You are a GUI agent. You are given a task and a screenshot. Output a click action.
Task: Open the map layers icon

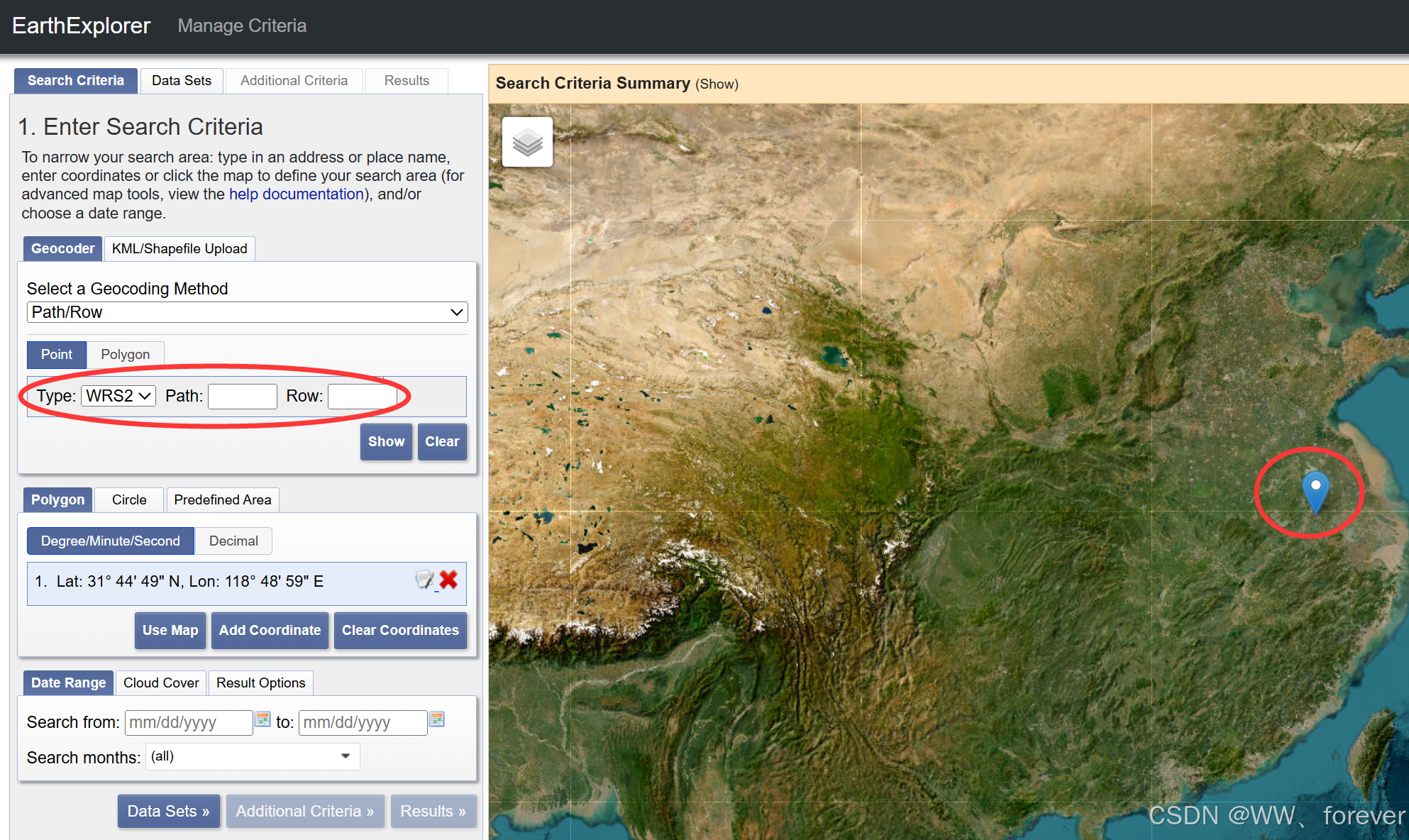tap(527, 143)
